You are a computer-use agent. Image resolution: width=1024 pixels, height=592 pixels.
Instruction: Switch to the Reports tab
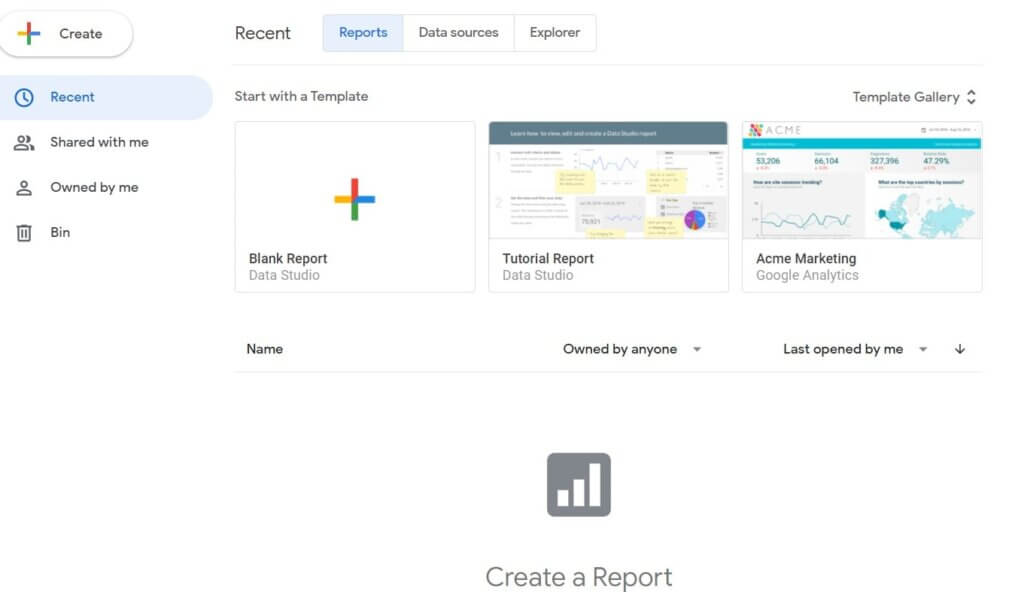(363, 33)
